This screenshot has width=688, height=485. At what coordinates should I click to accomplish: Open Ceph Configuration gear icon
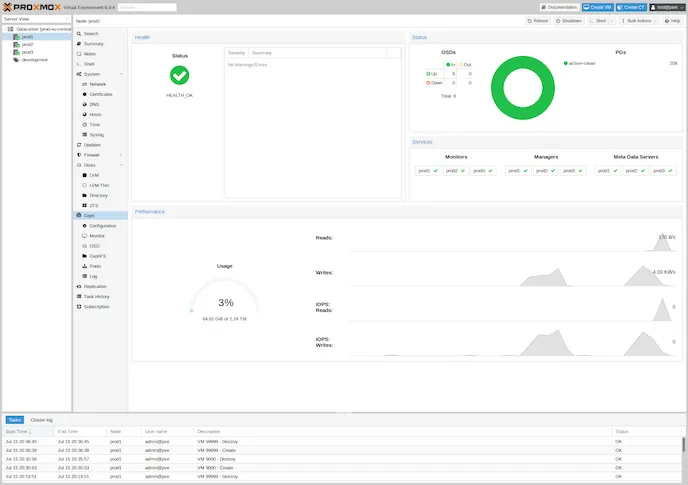[85, 226]
